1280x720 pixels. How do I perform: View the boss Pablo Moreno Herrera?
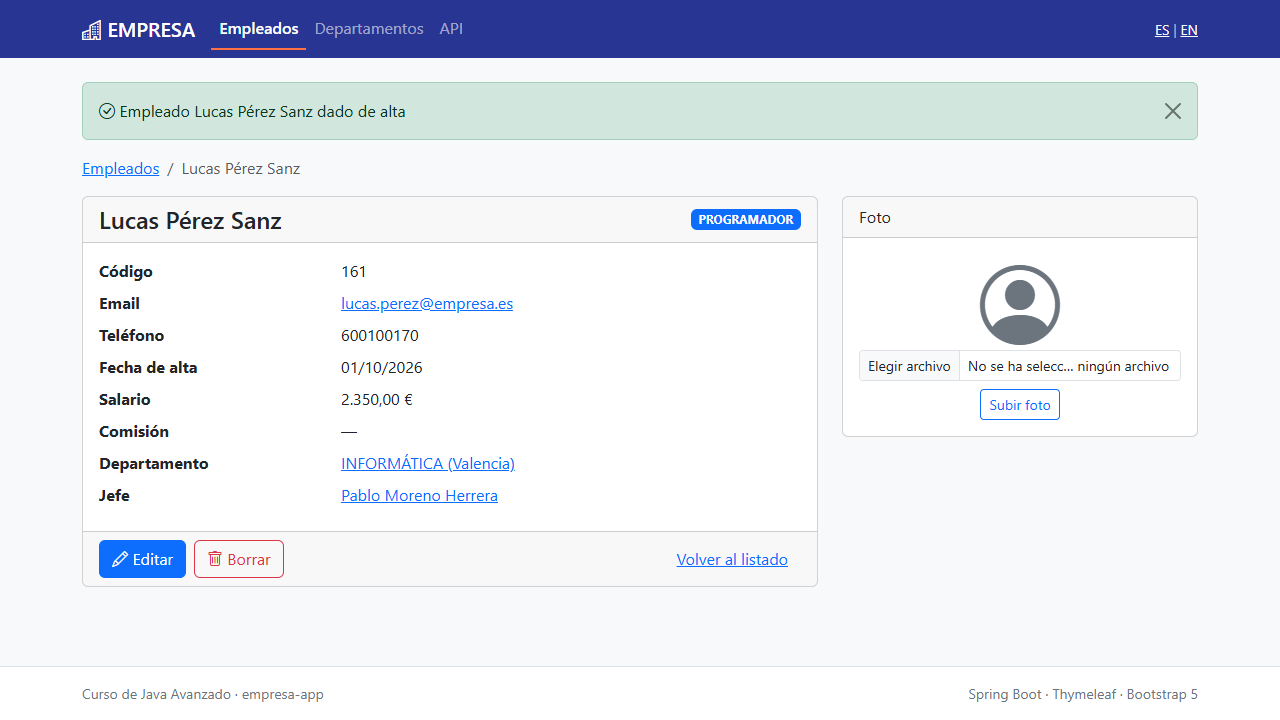tap(419, 495)
